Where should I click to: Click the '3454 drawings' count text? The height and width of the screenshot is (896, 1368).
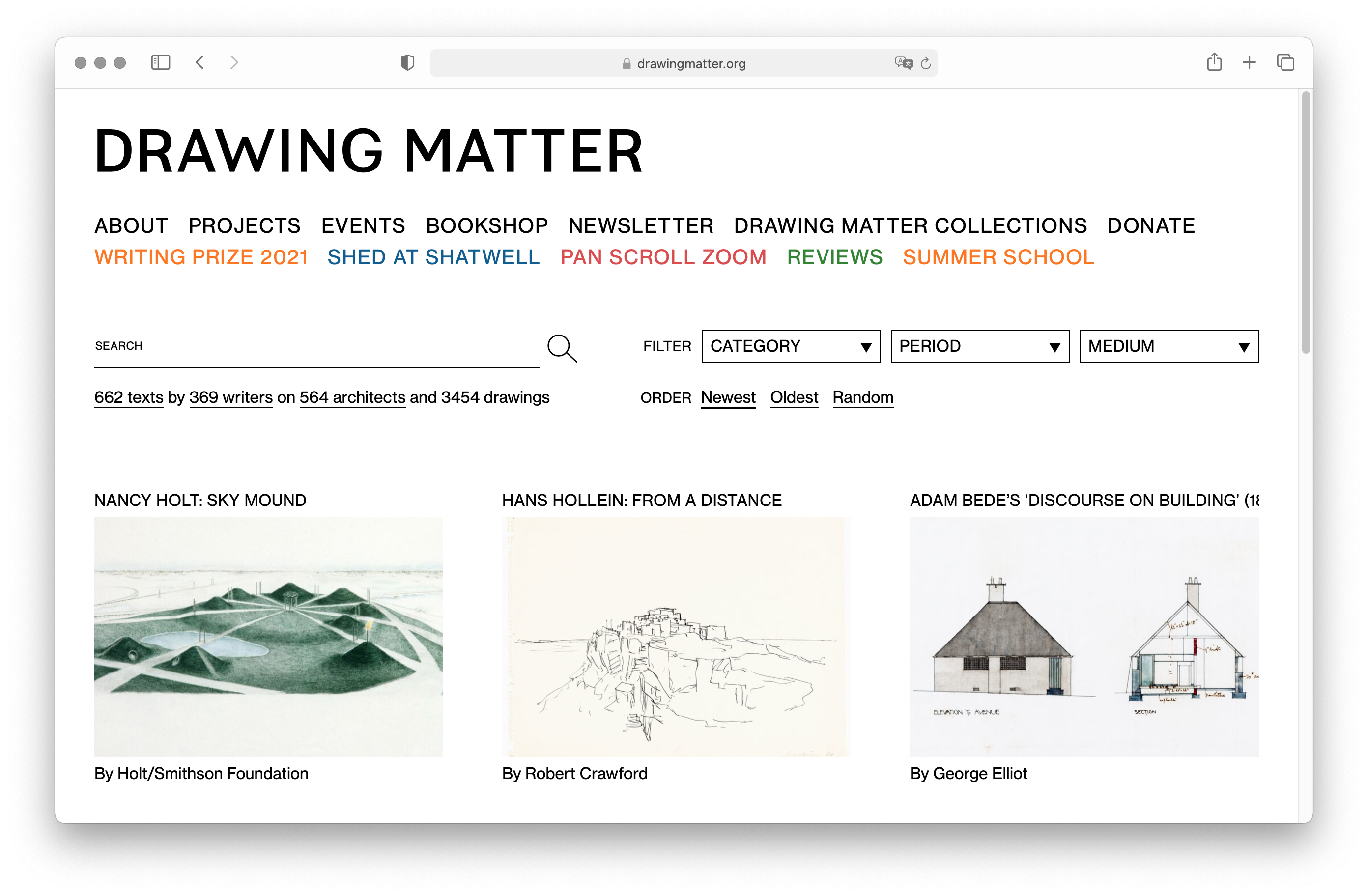point(495,397)
